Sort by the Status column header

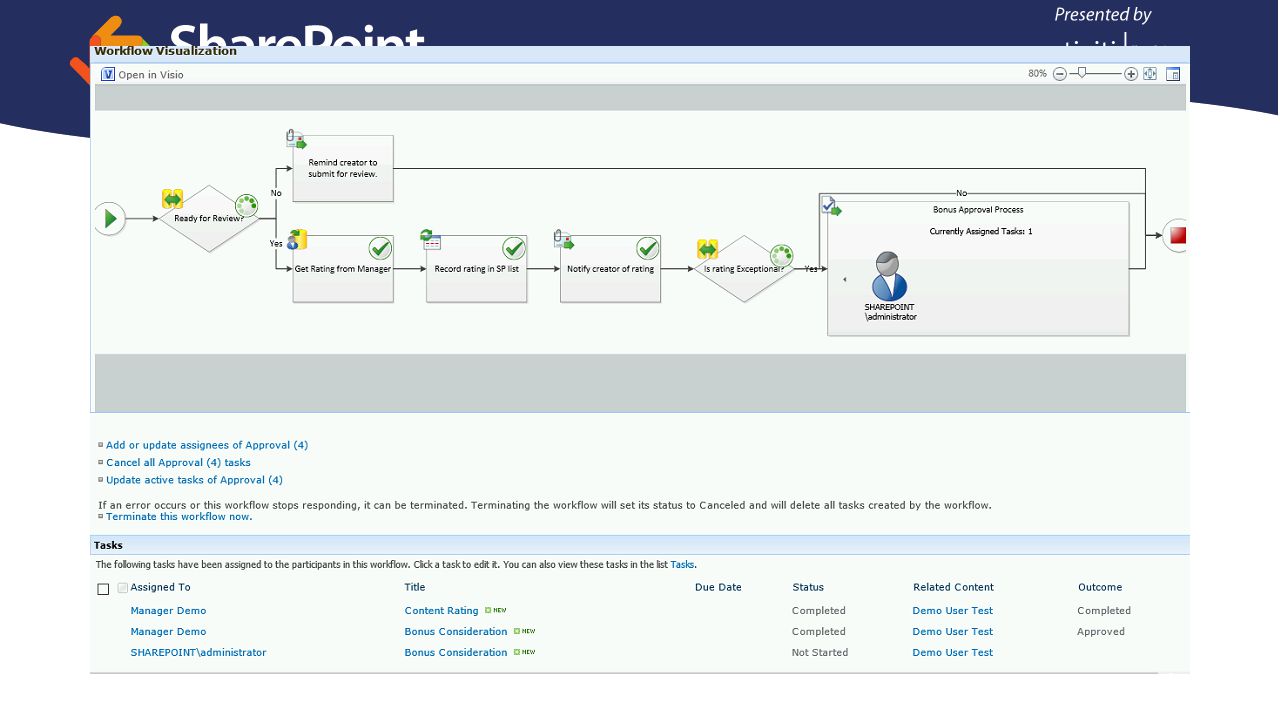808,588
